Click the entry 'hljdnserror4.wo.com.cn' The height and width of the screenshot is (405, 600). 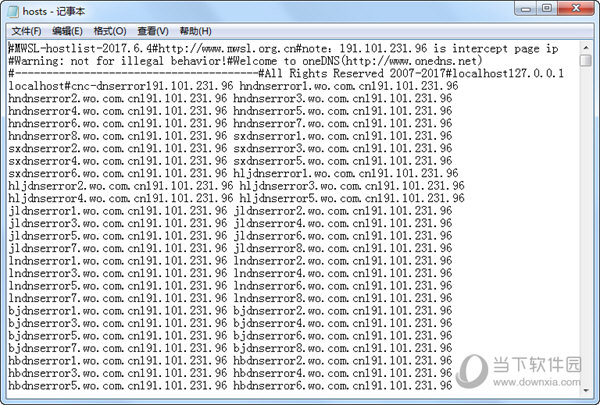[77, 198]
